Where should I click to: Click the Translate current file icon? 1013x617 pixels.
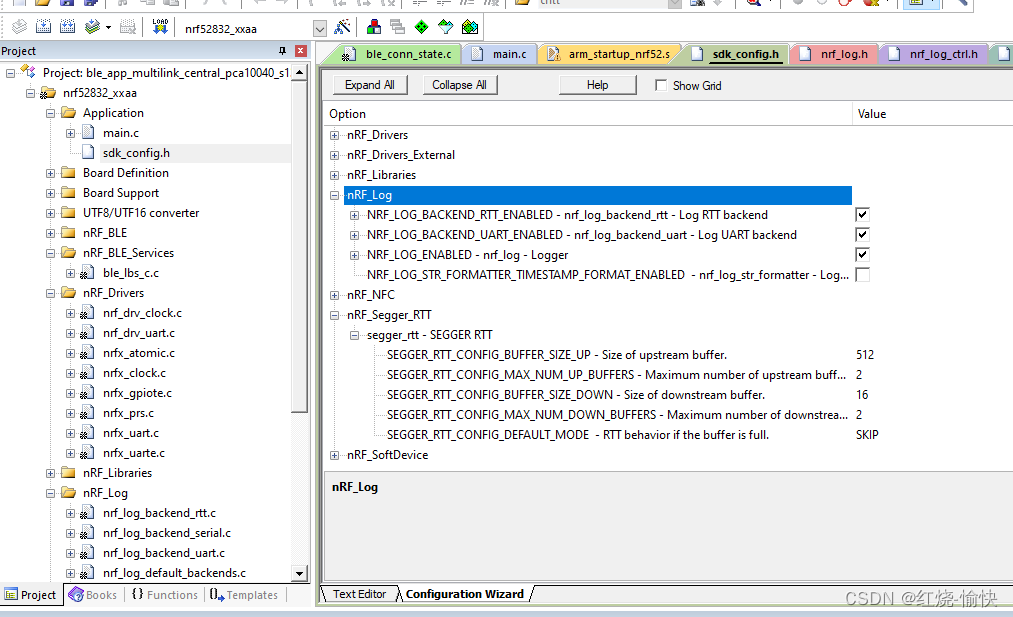[19, 26]
